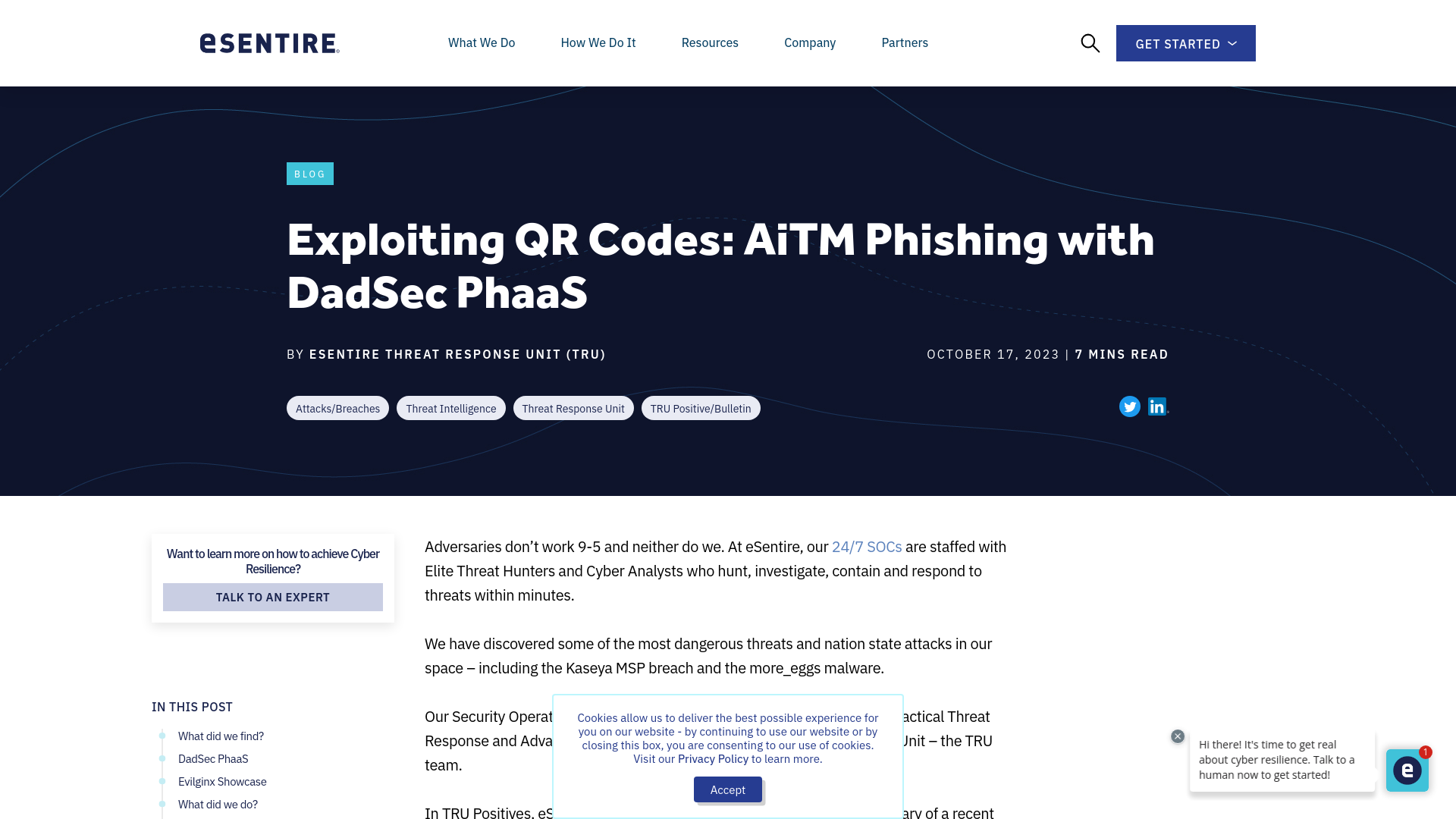Click the LinkedIn share icon

point(1157,406)
